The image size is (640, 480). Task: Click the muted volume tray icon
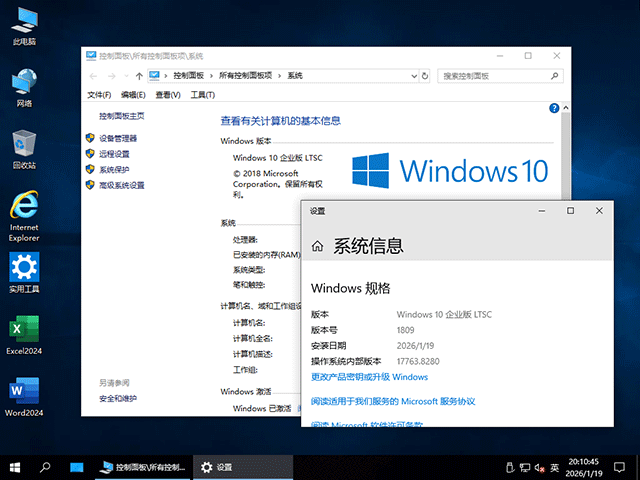(x=540, y=468)
